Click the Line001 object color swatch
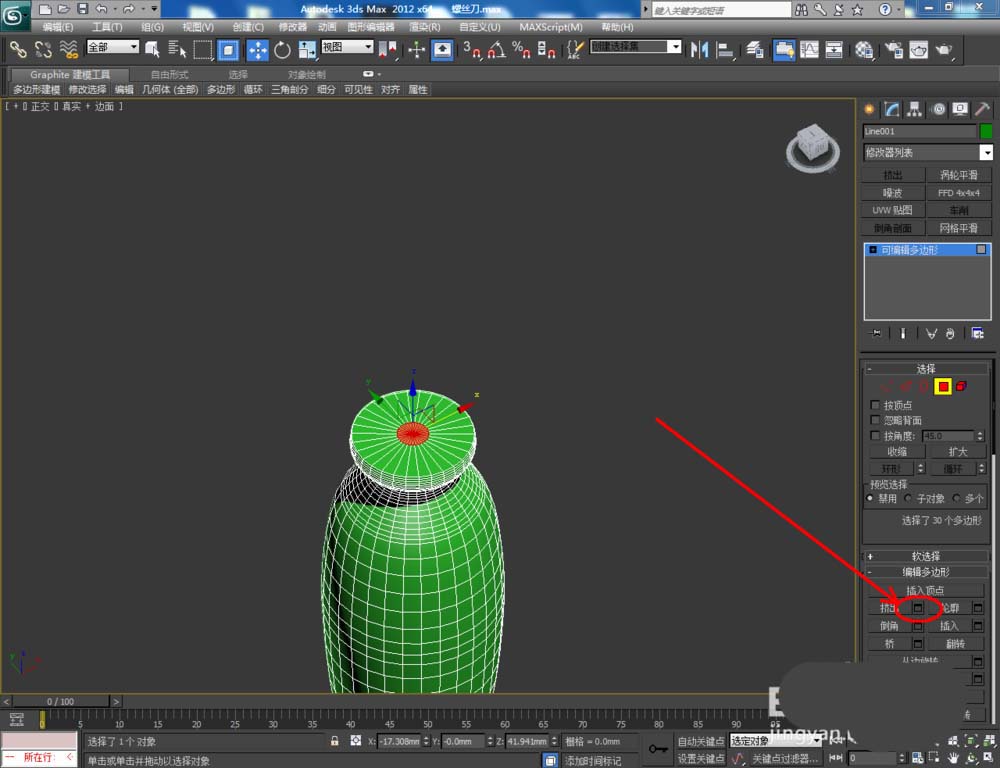The height and width of the screenshot is (768, 1000). [986, 131]
